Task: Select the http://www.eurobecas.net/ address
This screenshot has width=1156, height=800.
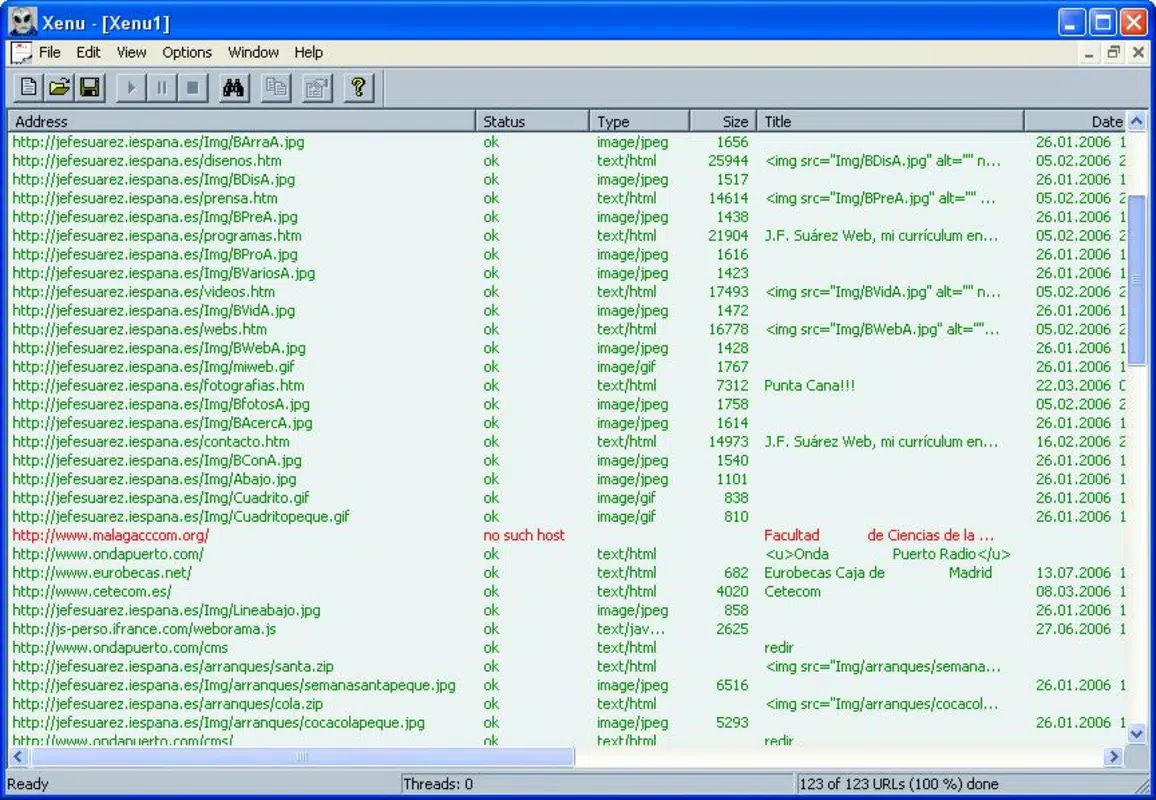Action: (x=102, y=573)
